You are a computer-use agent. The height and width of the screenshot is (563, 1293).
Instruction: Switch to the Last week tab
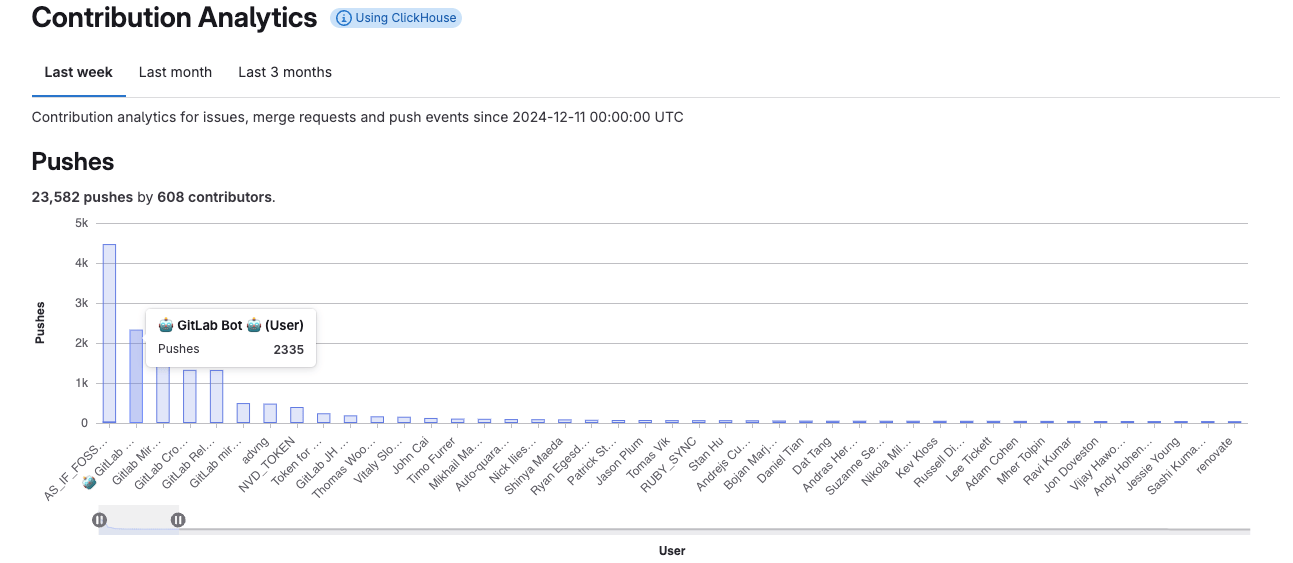point(78,72)
